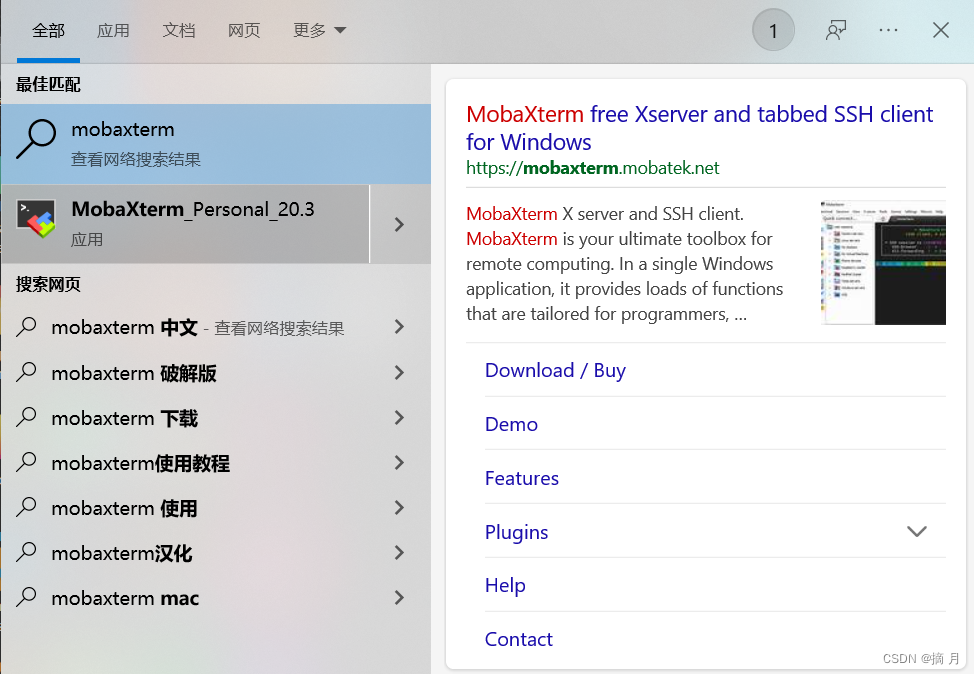Select the mobaxterm 下载 suggestion text

124,419
